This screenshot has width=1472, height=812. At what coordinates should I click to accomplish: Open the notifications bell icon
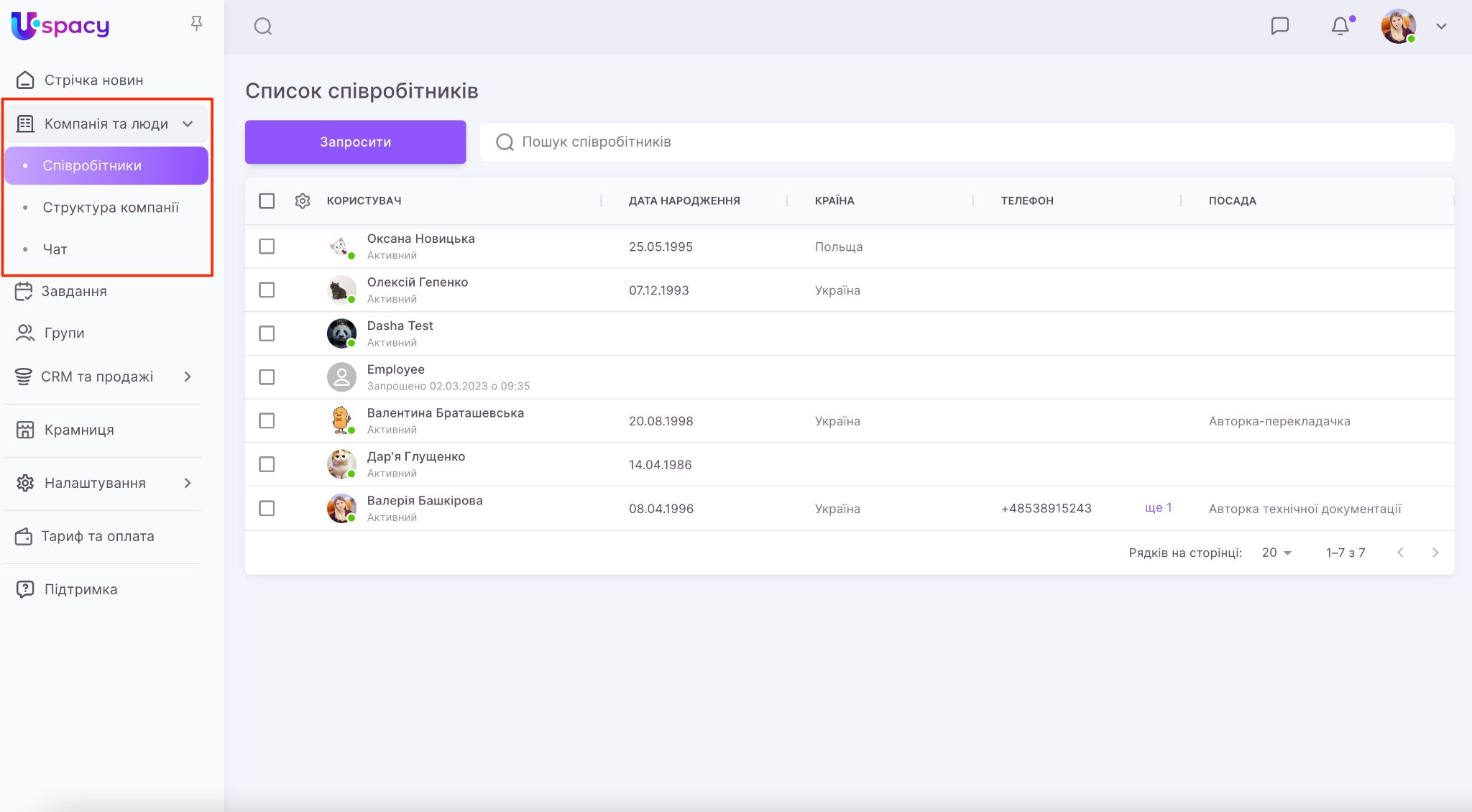pos(1340,27)
